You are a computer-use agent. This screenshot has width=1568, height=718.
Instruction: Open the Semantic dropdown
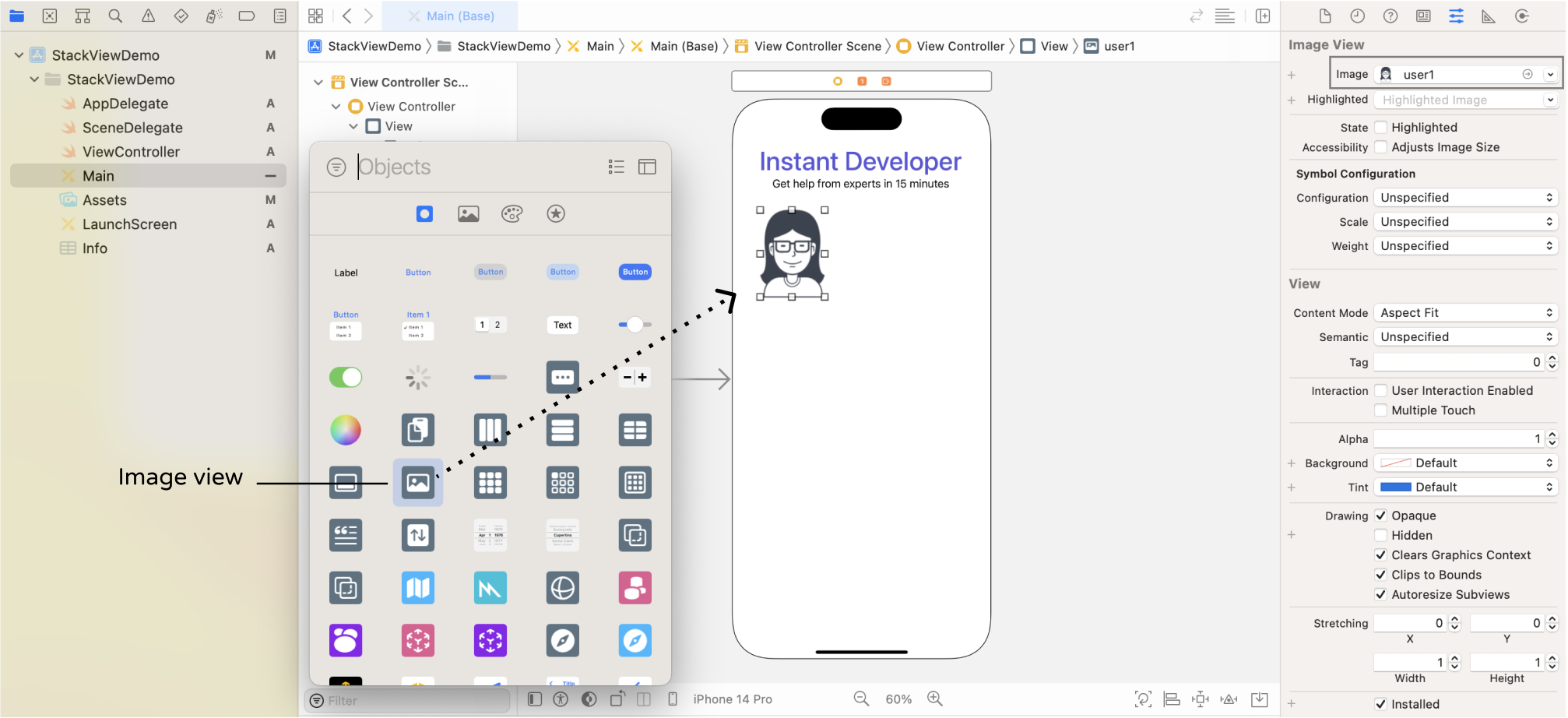point(1465,336)
